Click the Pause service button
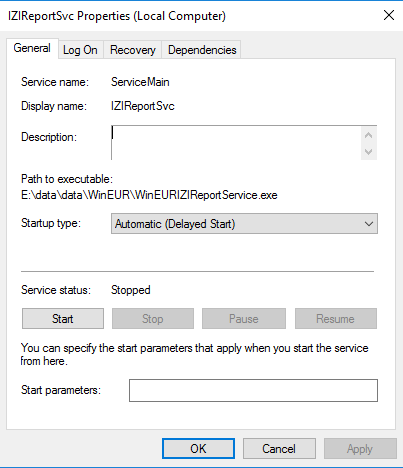 coord(244,319)
